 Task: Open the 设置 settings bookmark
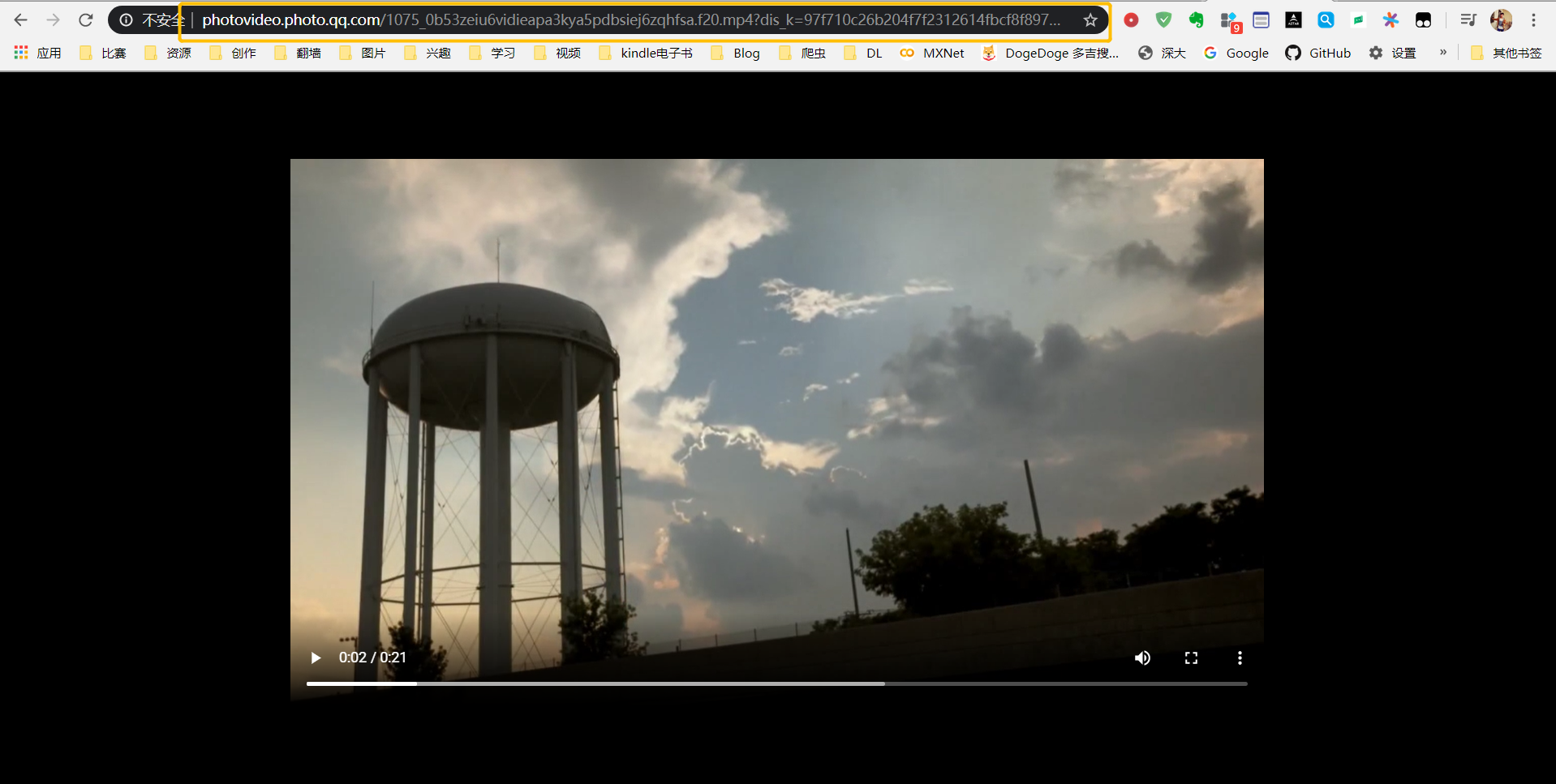pyautogui.click(x=1392, y=53)
